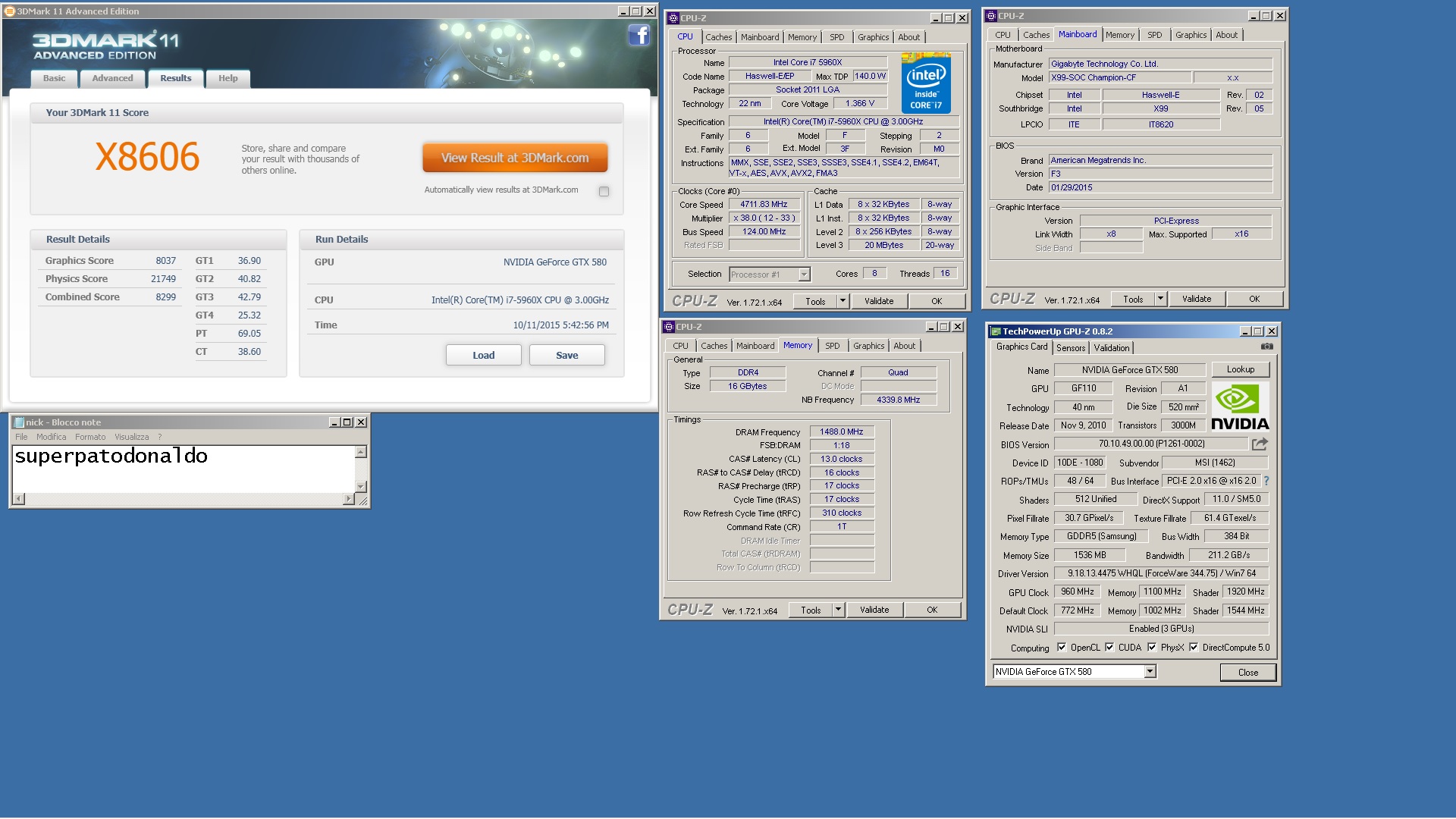
Task: Click the CPU-Z Memory window title icon
Action: tap(669, 327)
